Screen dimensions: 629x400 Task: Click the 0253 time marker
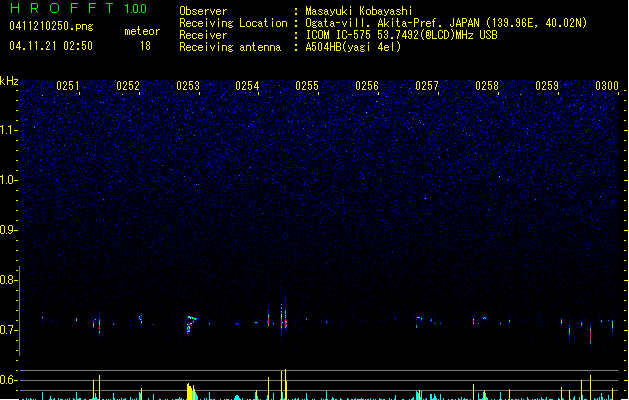[188, 86]
